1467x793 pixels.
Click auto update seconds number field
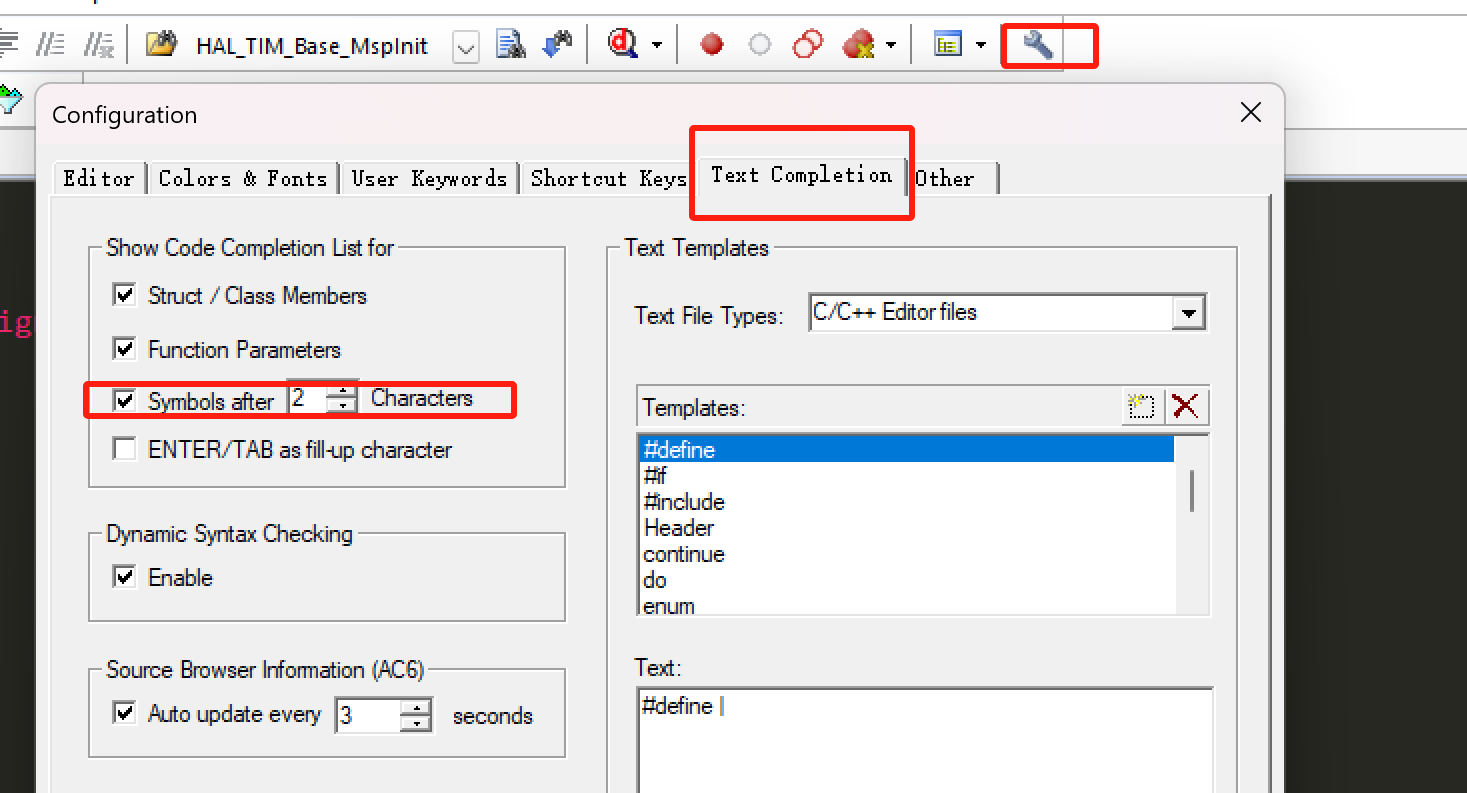pos(368,716)
